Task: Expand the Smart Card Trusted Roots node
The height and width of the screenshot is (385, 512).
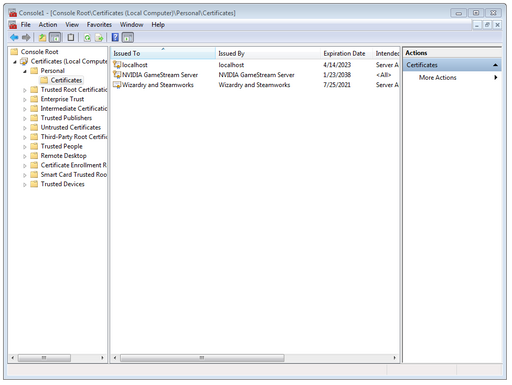Action: [x=25, y=175]
